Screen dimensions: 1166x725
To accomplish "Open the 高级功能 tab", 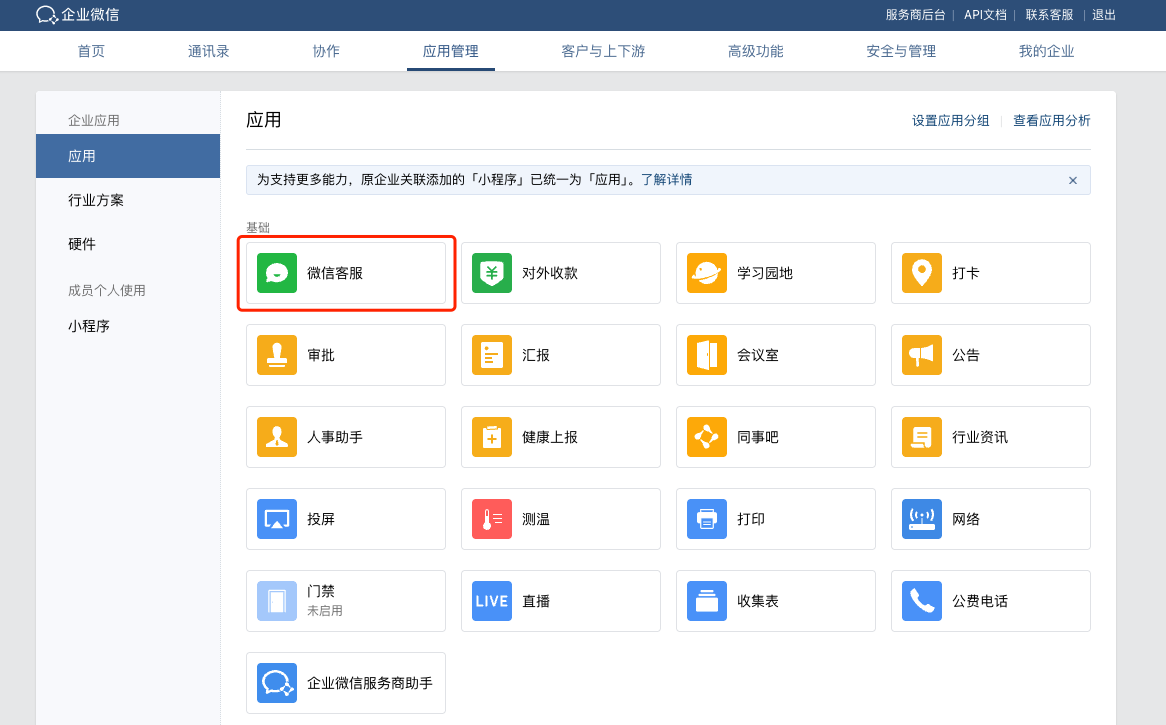I will click(756, 51).
